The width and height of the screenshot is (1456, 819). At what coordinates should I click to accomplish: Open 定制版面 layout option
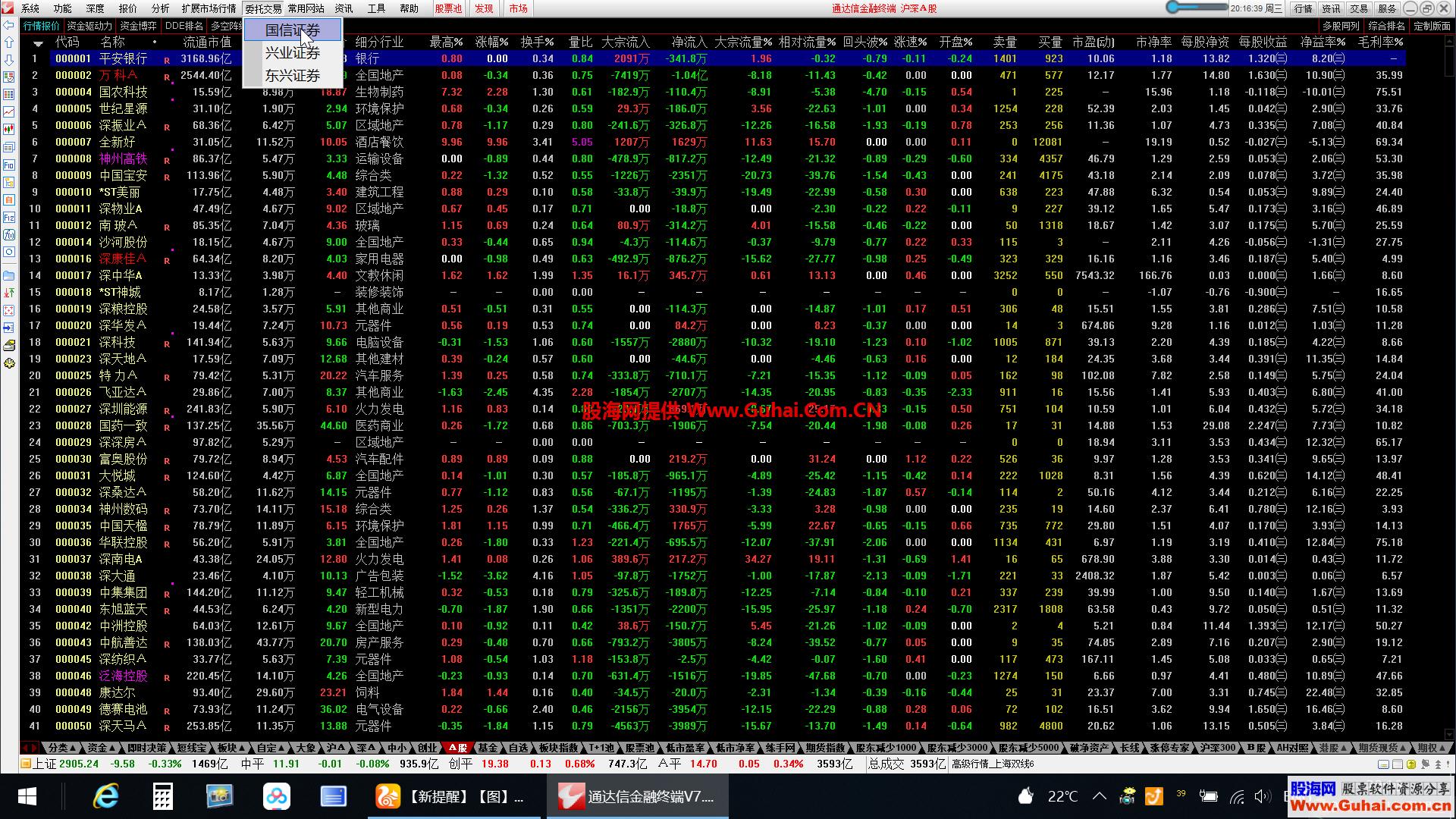point(1432,26)
